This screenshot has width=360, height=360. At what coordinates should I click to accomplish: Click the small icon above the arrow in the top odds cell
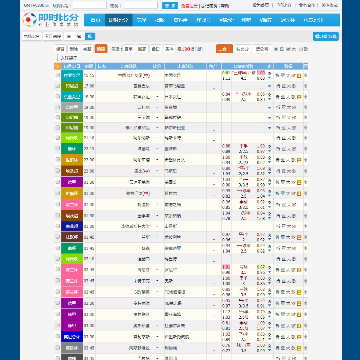point(269,73)
